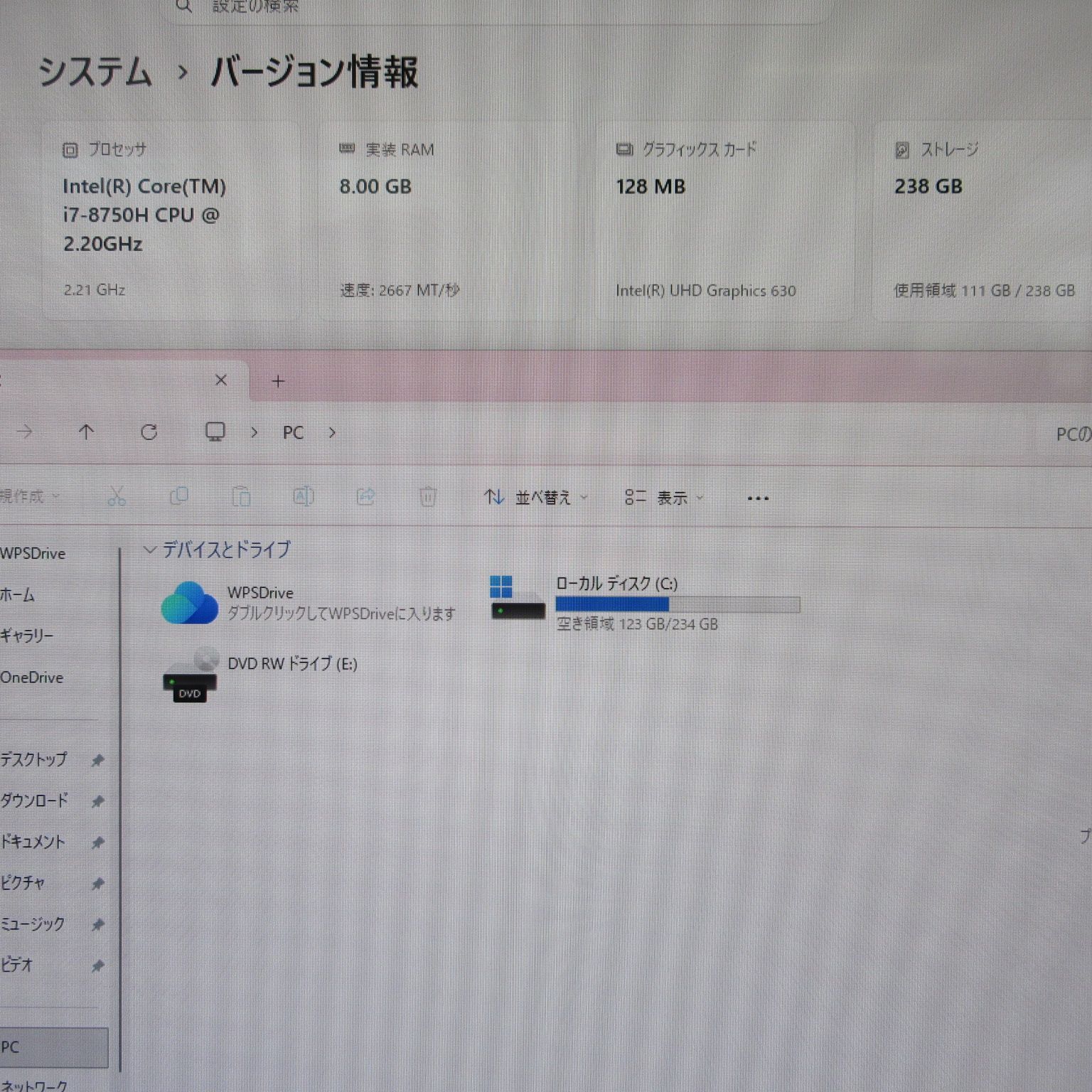Click text 空き領域 123 GB/234 GB
Image resolution: width=1092 pixels, height=1092 pixels.
click(x=637, y=624)
